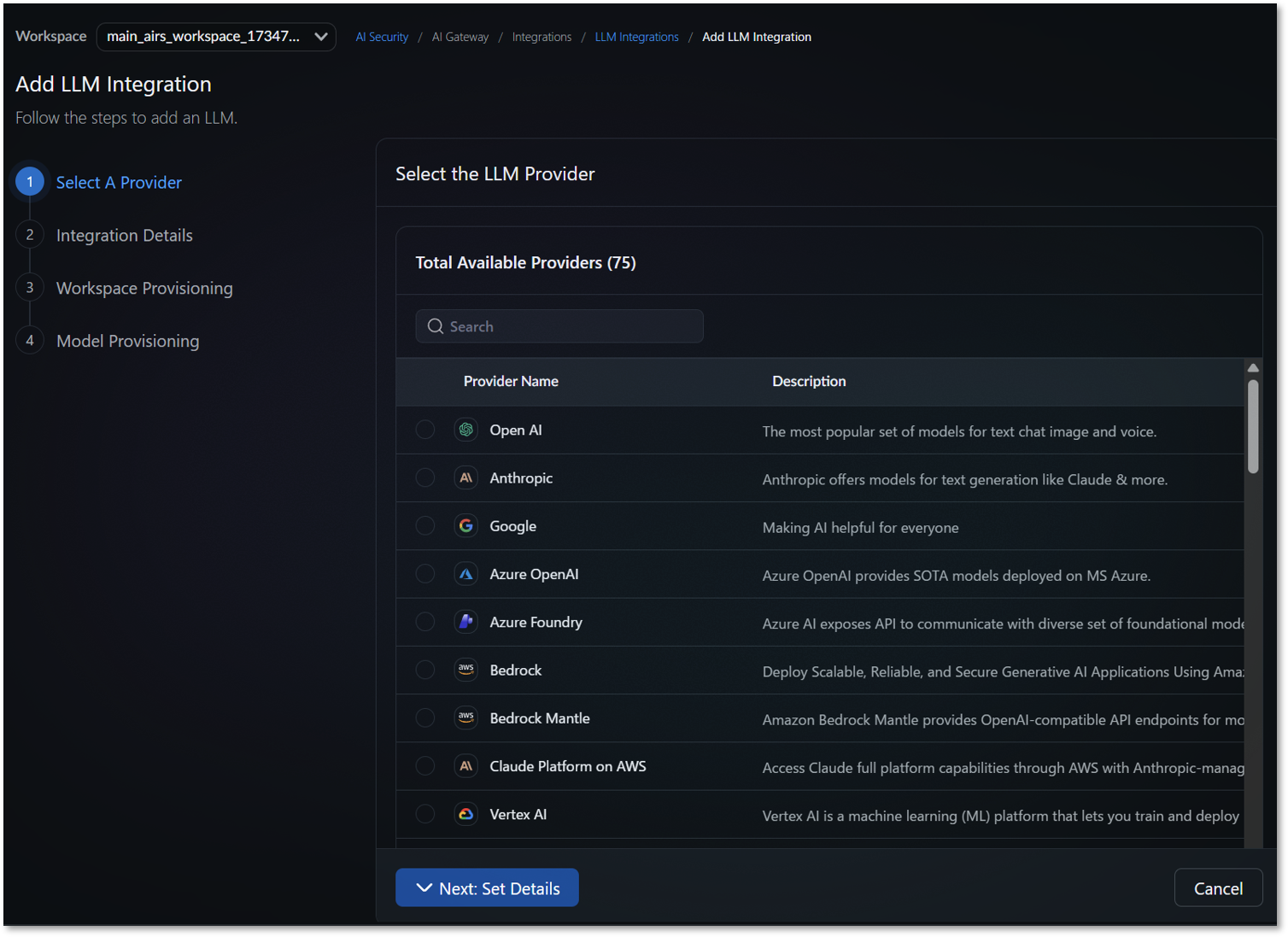Click the Azure OpenAI logo icon
The width and height of the screenshot is (1288, 937).
(465, 574)
